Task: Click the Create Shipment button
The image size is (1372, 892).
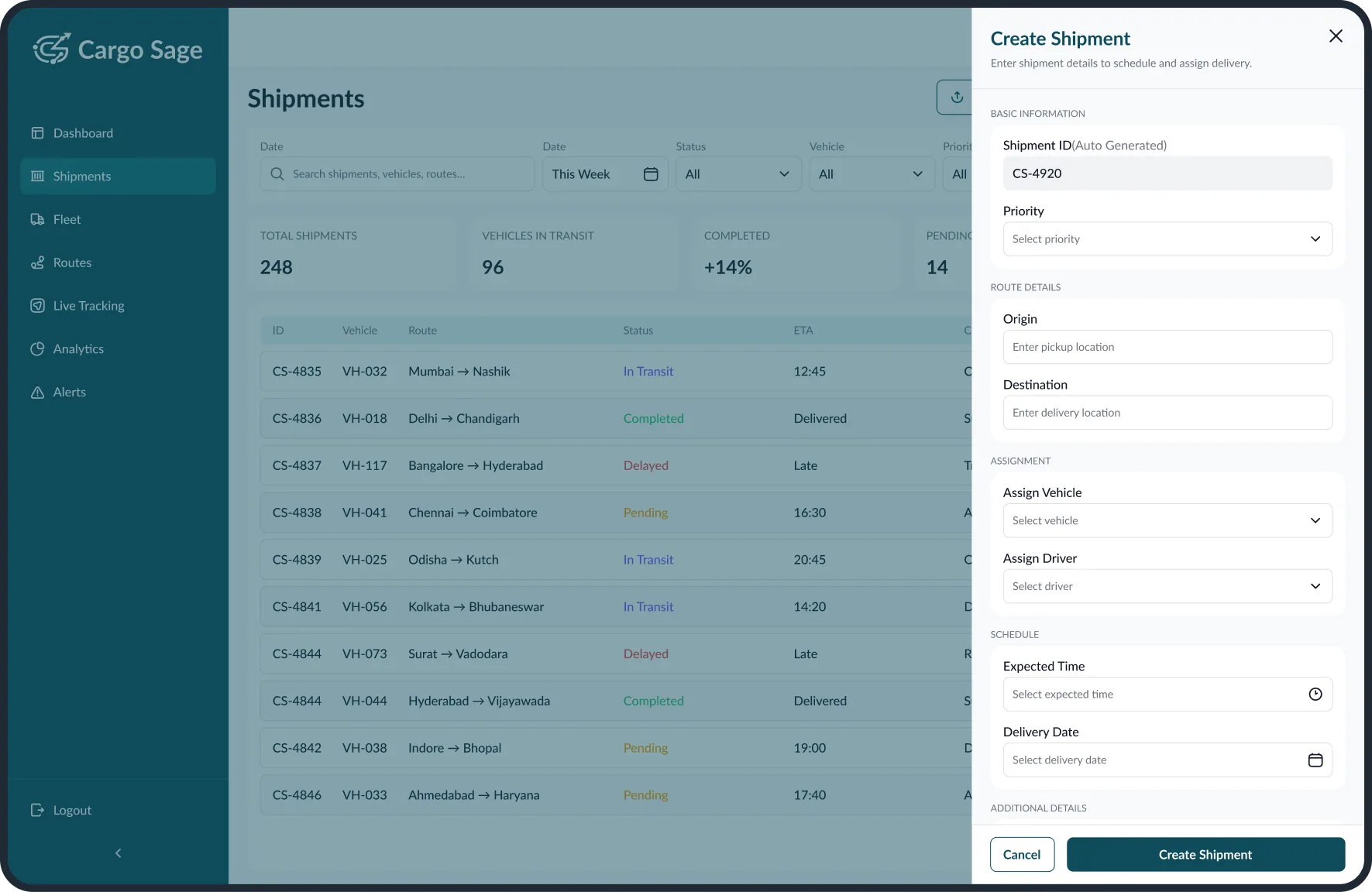Action: click(x=1205, y=854)
